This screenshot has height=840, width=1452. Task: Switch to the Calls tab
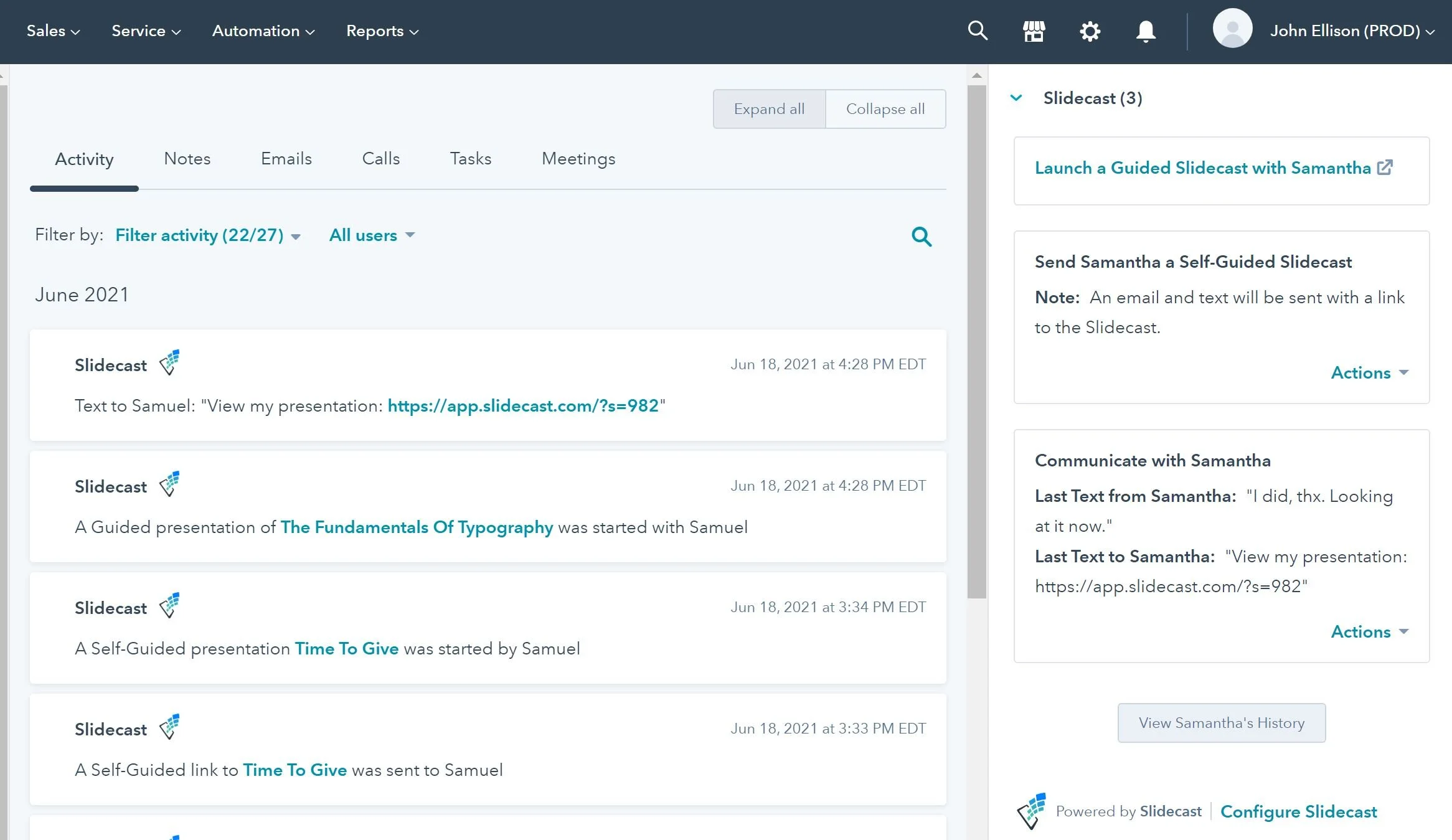(381, 159)
